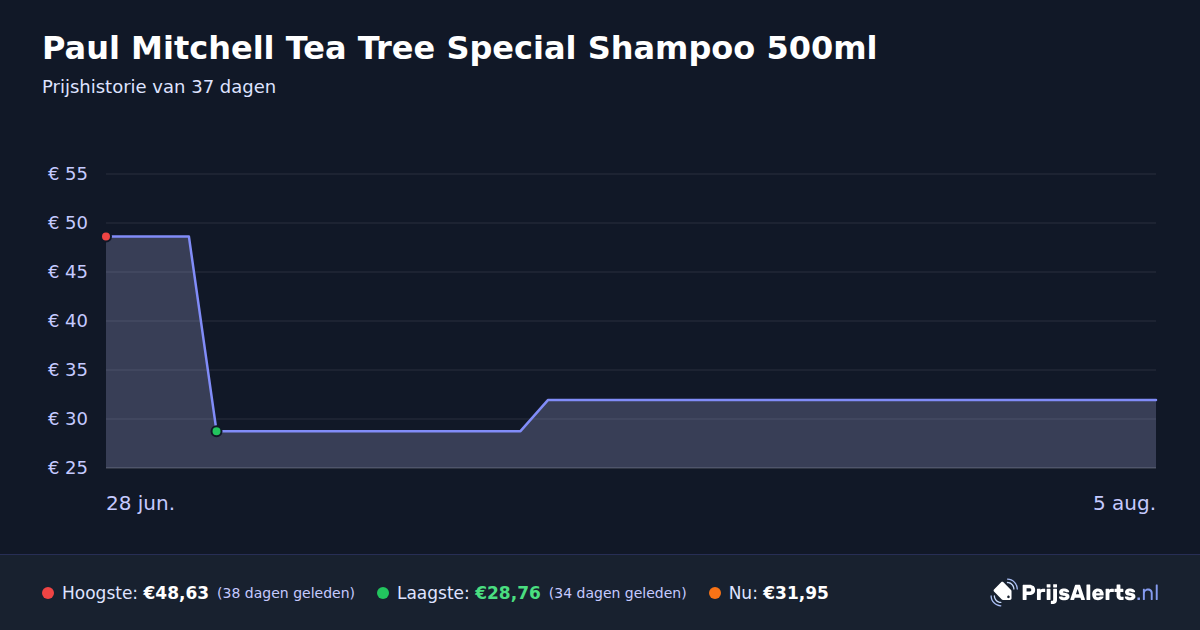Select the red highest price marker on chart
Viewport: 1200px width, 630px height.
[106, 237]
